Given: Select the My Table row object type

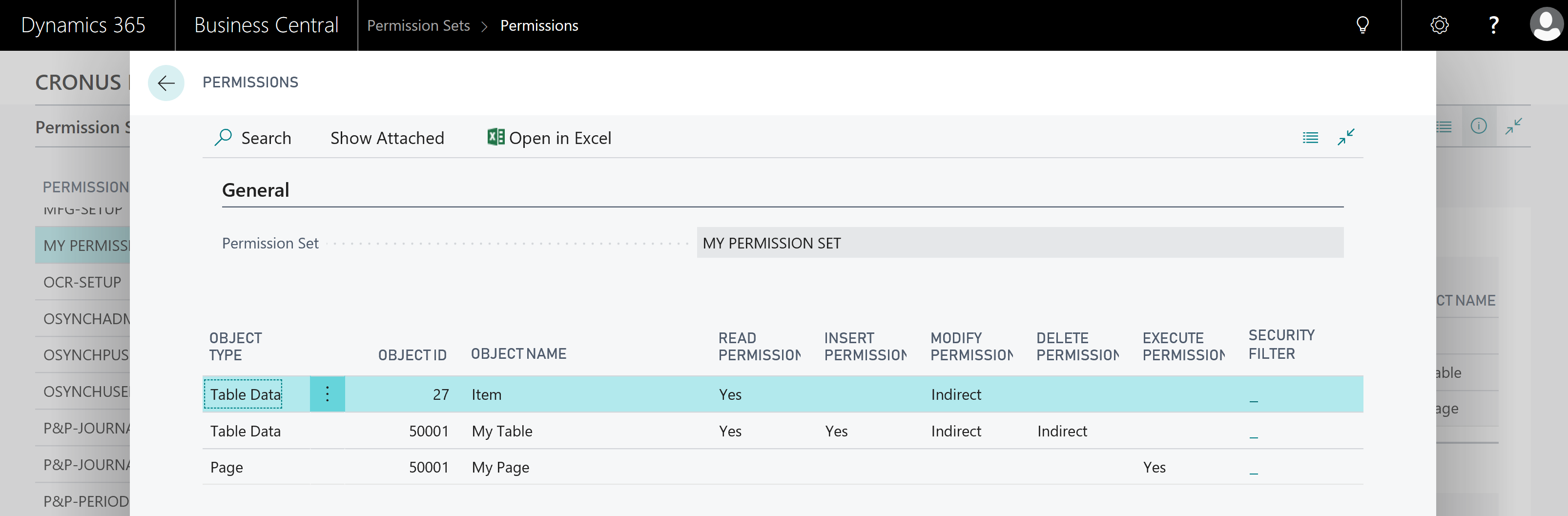Looking at the screenshot, I should point(245,431).
